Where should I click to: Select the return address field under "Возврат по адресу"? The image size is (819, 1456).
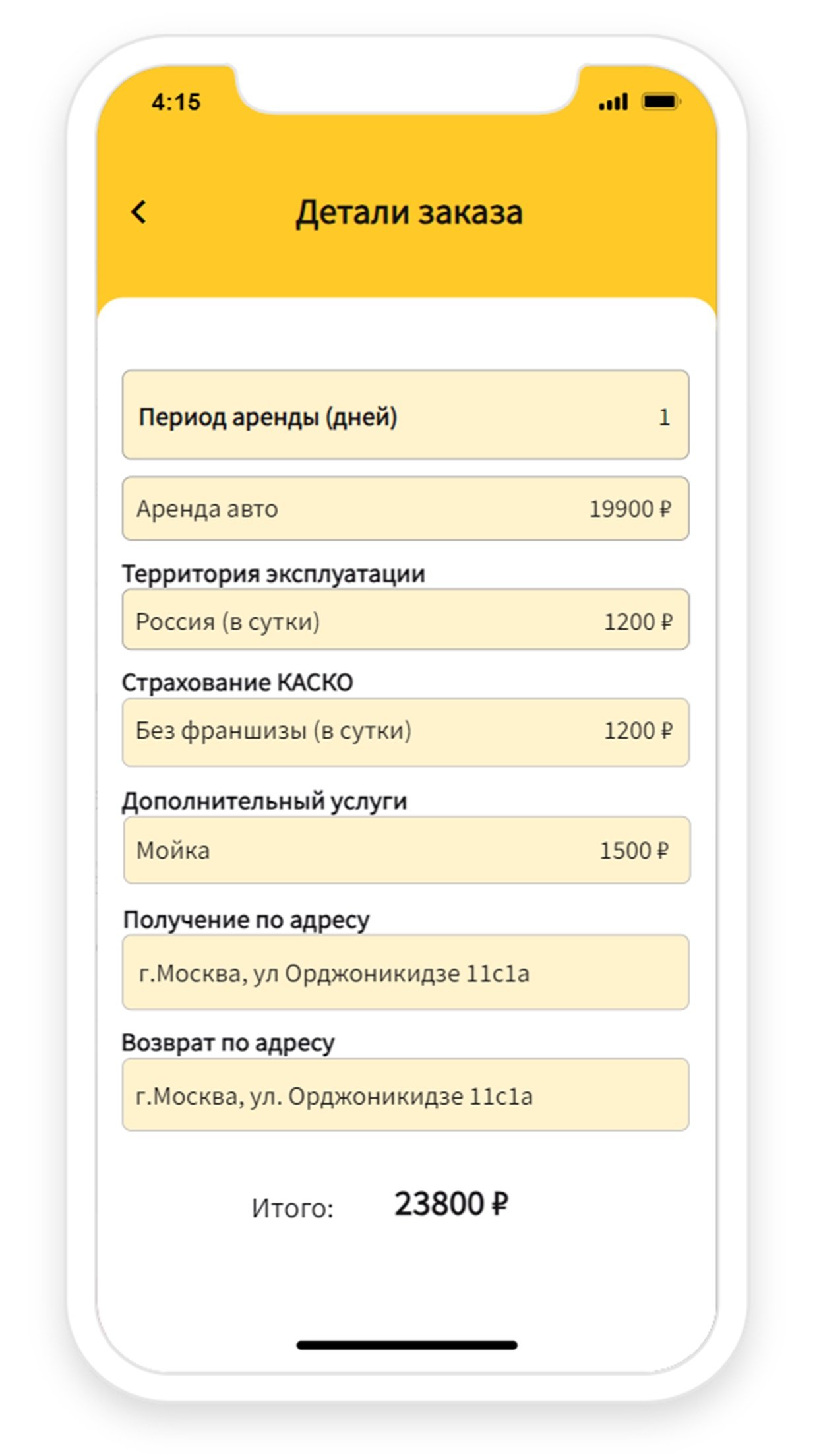[x=405, y=1096]
